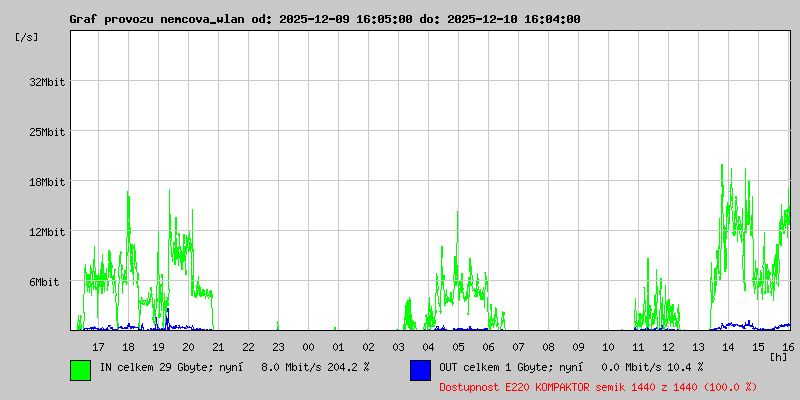This screenshot has width=800, height=400.
Task: Click the hour label 06 on x-axis
Action: pyautogui.click(x=488, y=347)
